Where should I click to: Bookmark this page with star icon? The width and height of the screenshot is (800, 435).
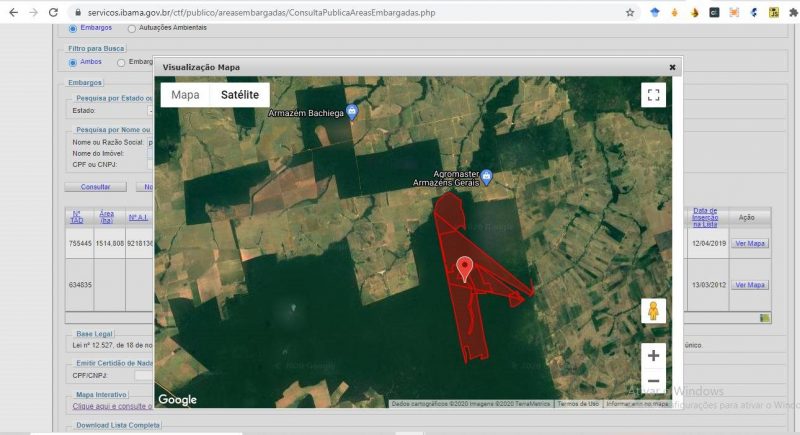(x=630, y=12)
